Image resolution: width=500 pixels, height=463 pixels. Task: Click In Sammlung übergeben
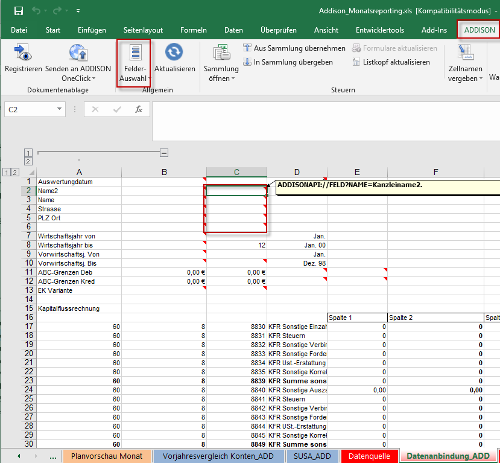tap(288, 62)
